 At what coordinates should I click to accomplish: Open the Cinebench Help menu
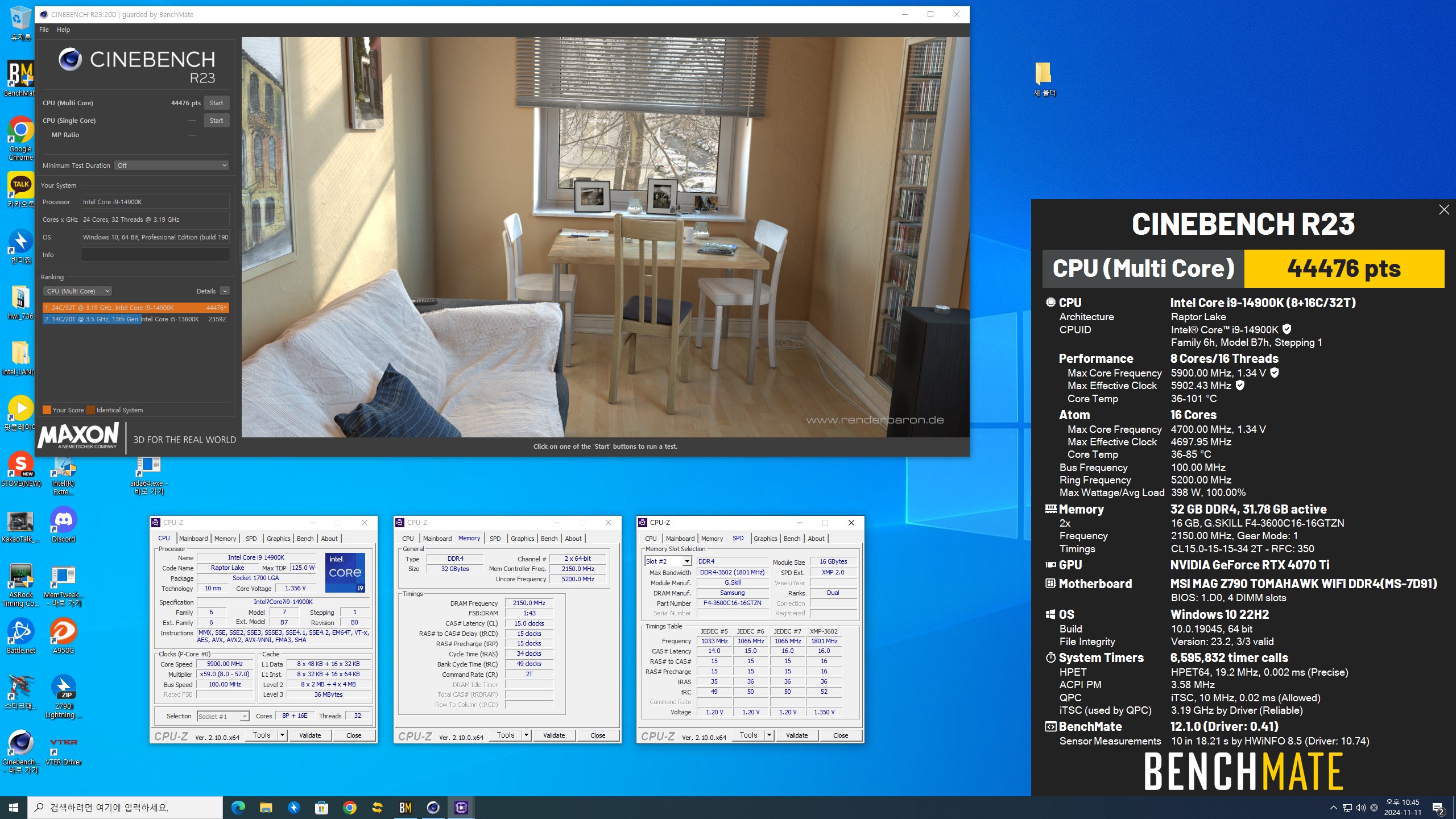click(63, 30)
